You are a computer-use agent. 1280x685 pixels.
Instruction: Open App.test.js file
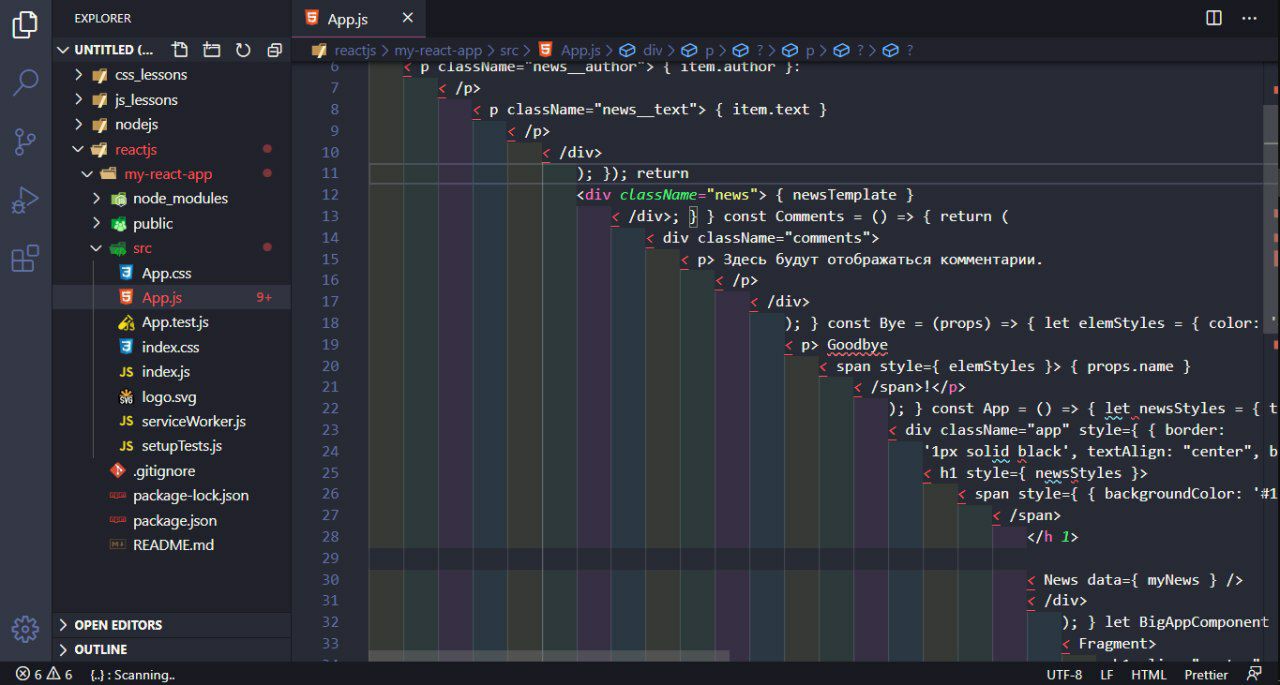click(175, 322)
